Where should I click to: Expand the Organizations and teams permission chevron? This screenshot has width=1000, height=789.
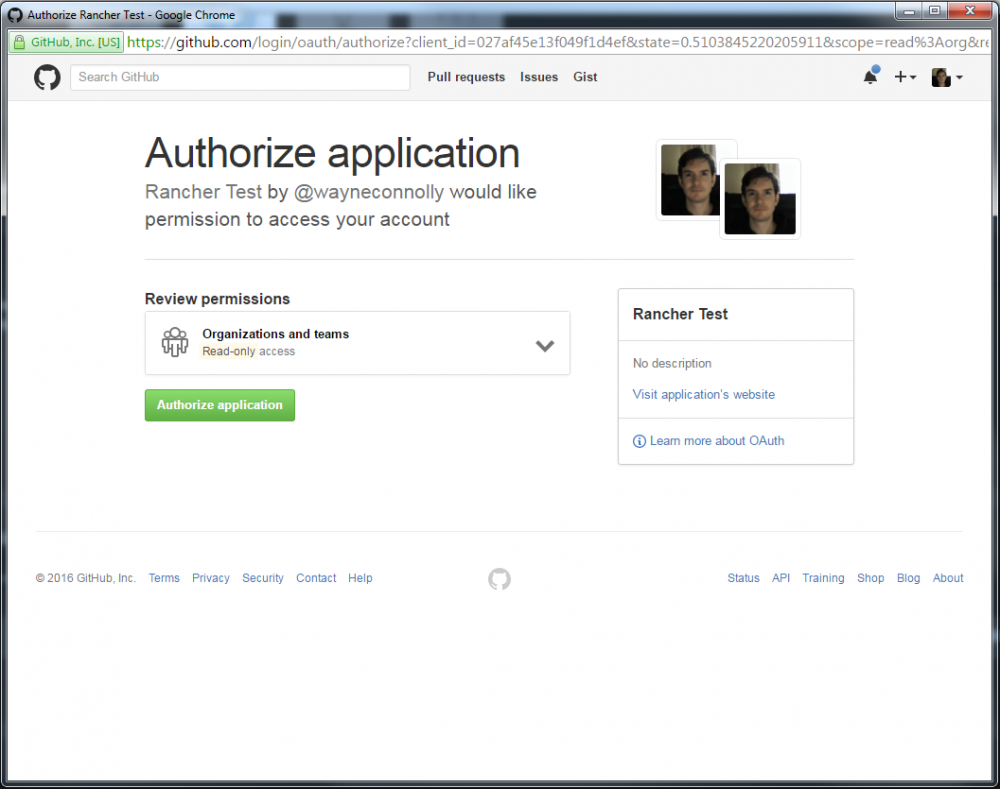click(545, 346)
